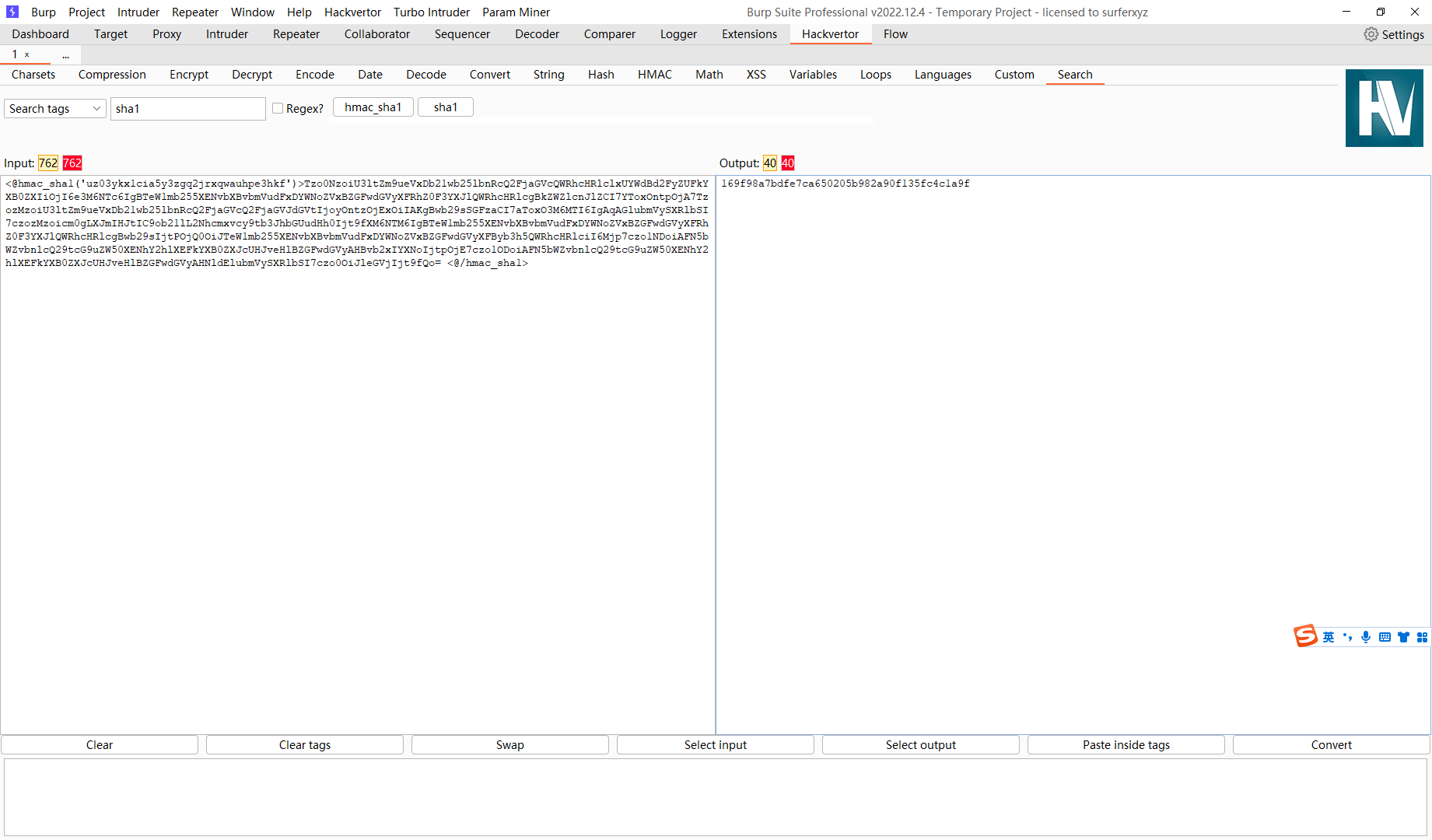
Task: Open the Burp menu
Action: pos(44,12)
